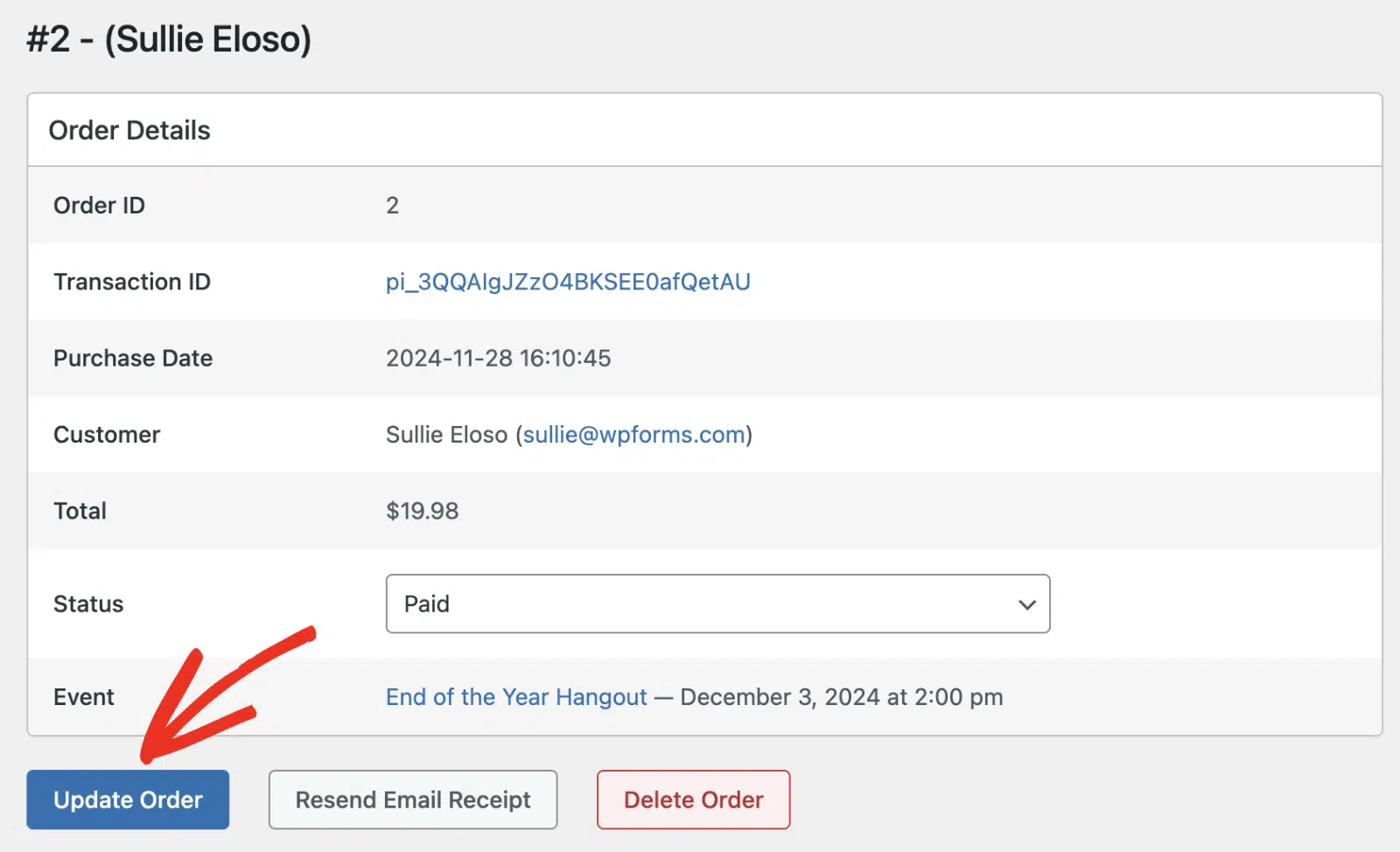
Task: Click the sullie@wpforms.com email link
Action: tap(634, 435)
